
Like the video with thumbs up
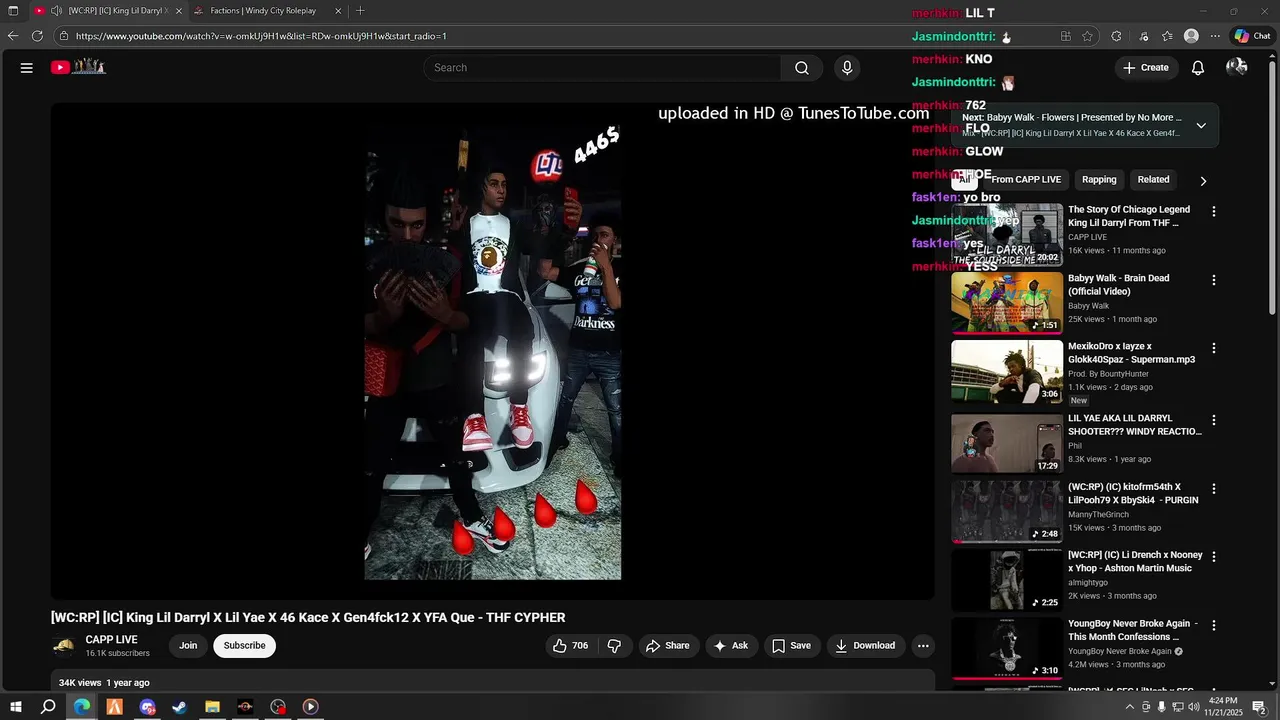click(570, 646)
